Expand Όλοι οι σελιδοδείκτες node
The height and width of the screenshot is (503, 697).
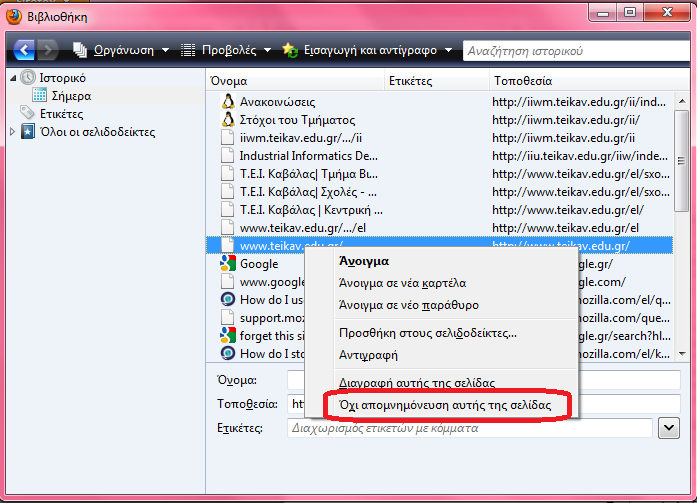[12, 132]
